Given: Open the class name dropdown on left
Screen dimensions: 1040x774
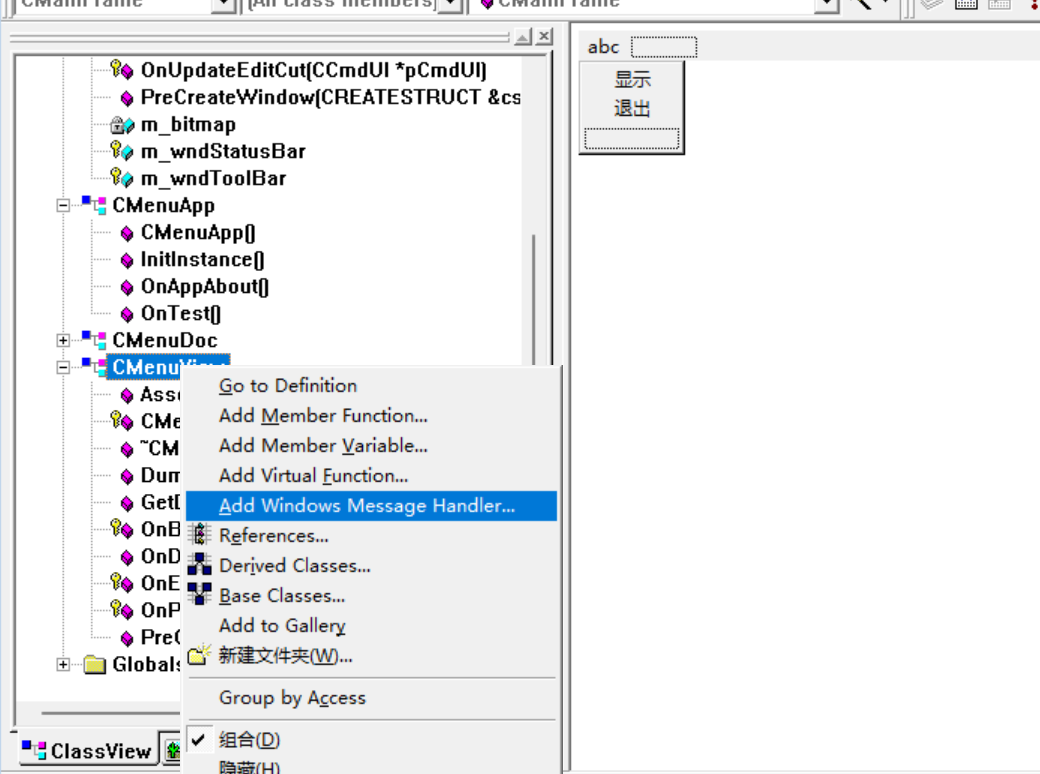Looking at the screenshot, I should click(x=224, y=4).
